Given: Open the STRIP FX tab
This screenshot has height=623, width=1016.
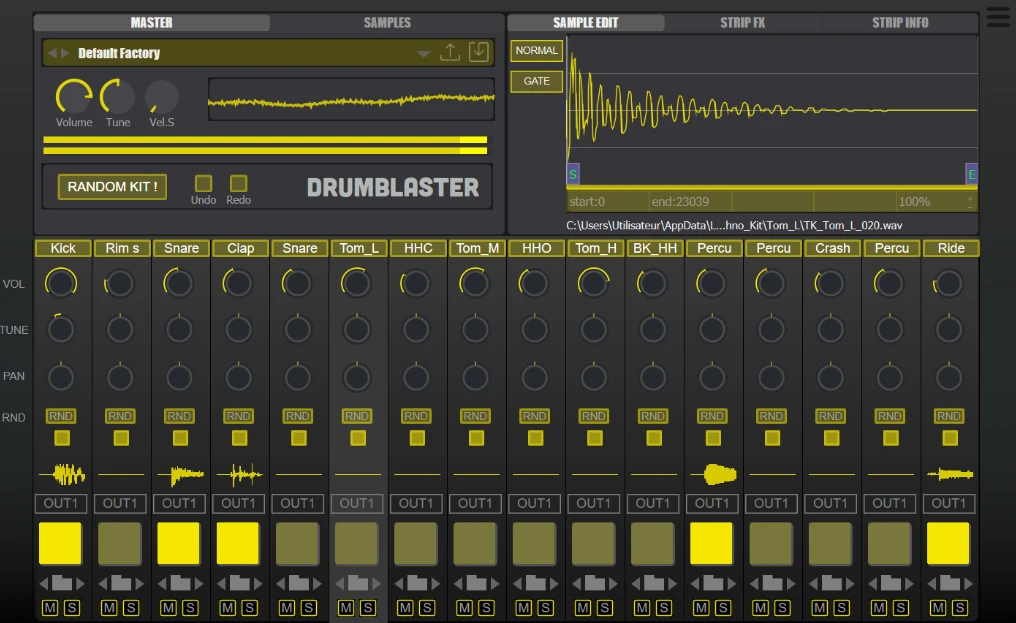Looking at the screenshot, I should (741, 22).
